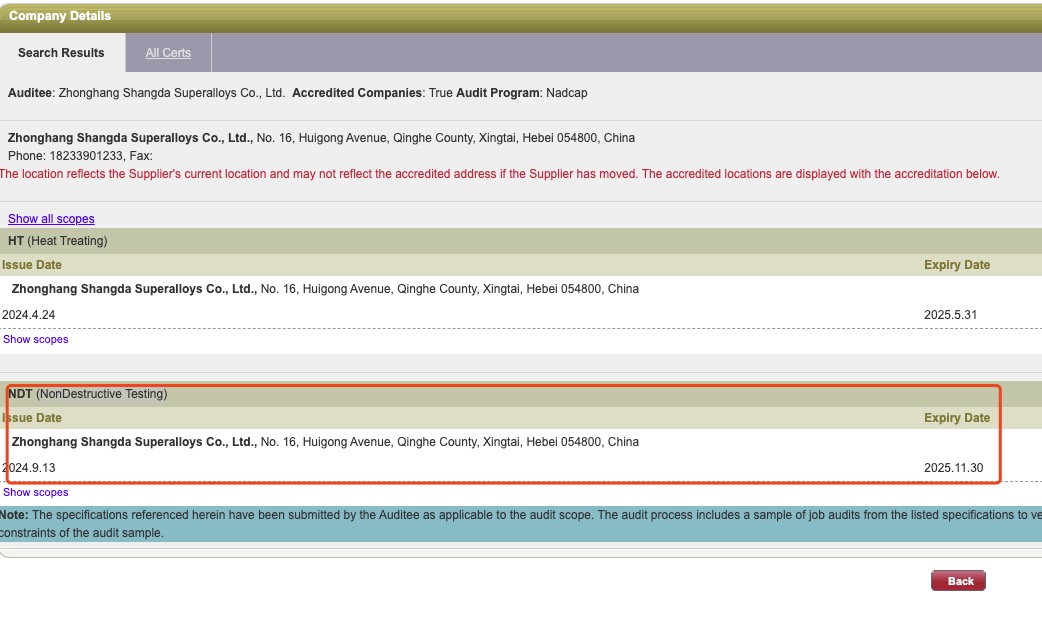Screen dimensions: 1042x625
Task: Click the Audit Program Nadcap text
Action: tap(522, 92)
